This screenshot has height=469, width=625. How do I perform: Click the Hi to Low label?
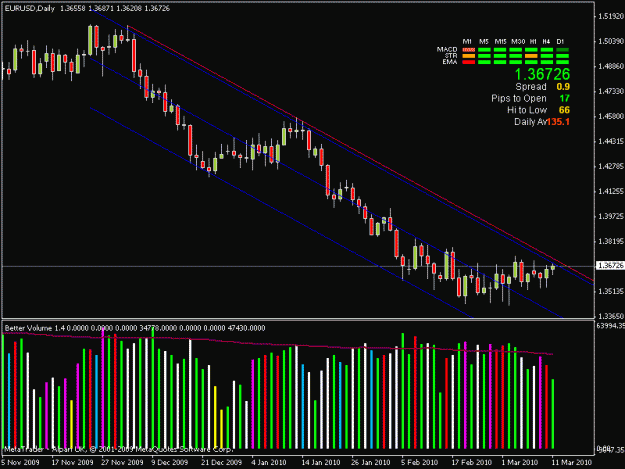pyautogui.click(x=527, y=110)
